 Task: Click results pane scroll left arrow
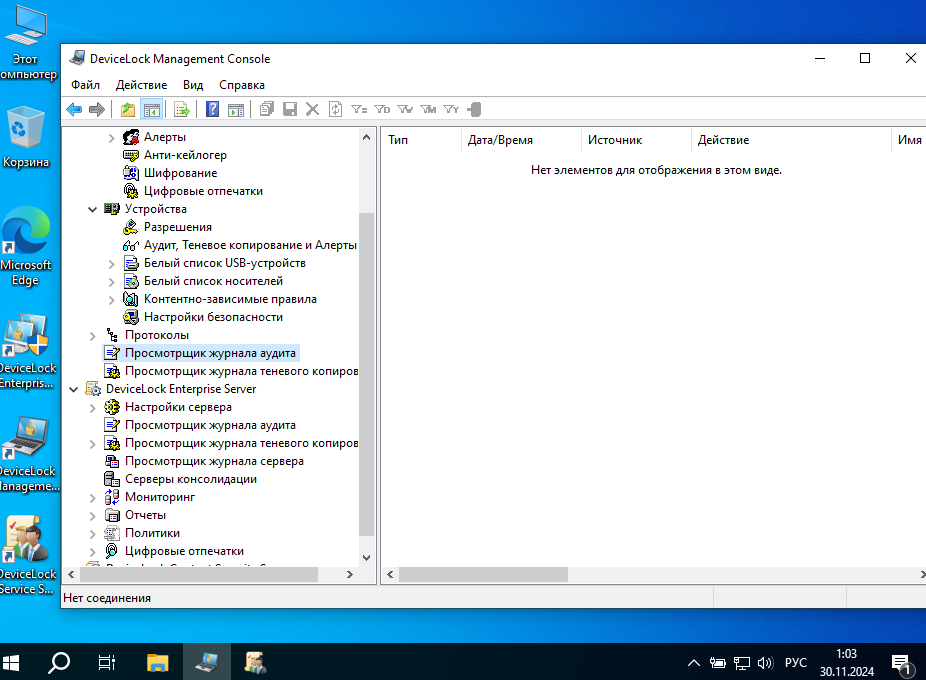coord(390,574)
